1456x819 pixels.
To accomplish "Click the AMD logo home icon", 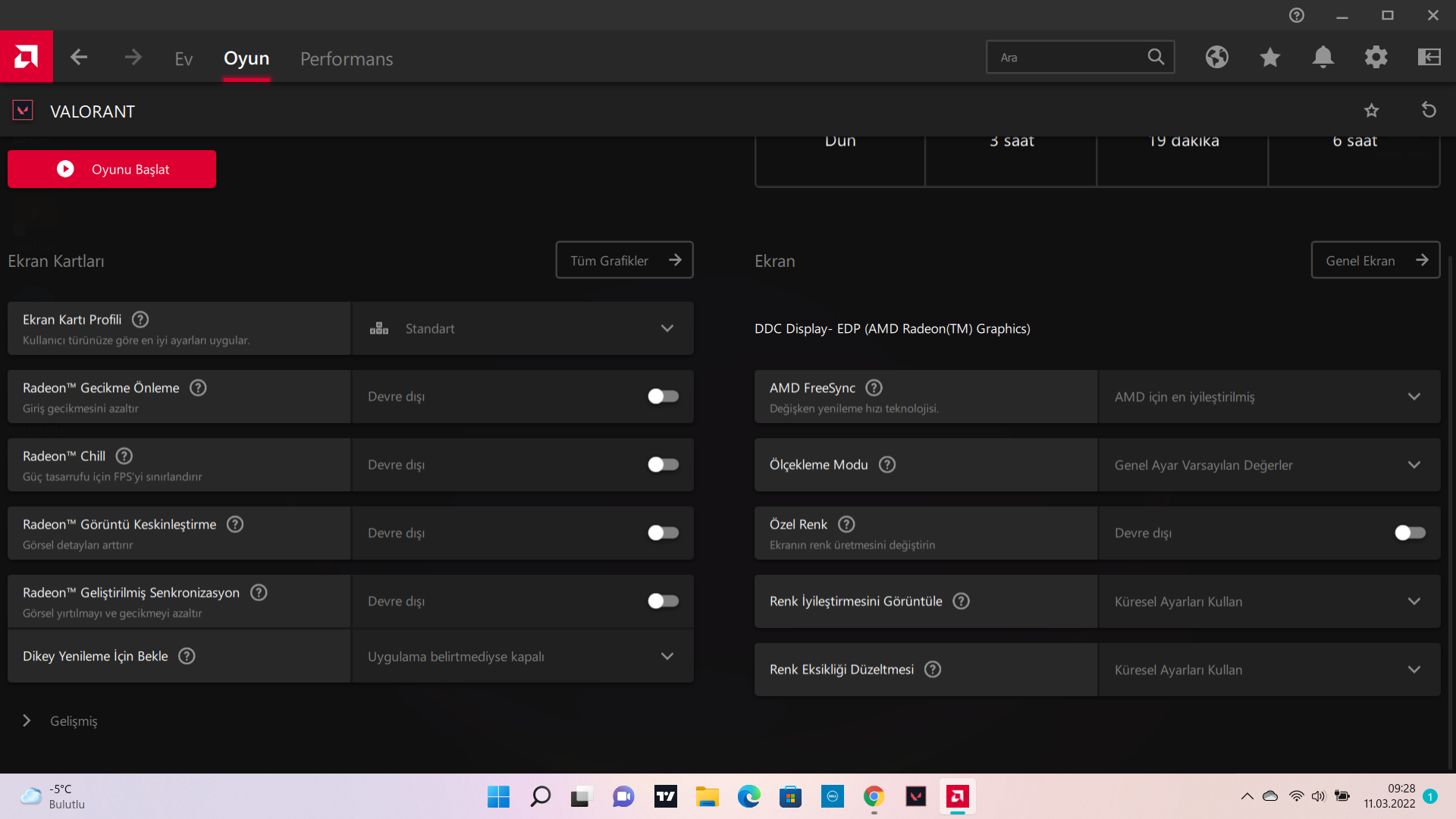I will point(26,57).
